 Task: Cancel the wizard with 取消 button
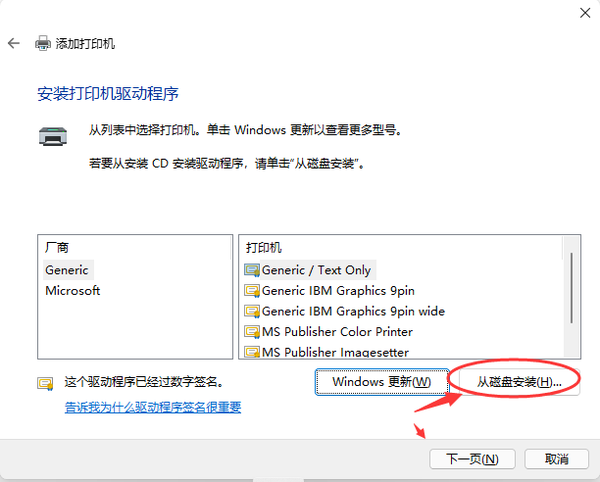coord(556,459)
